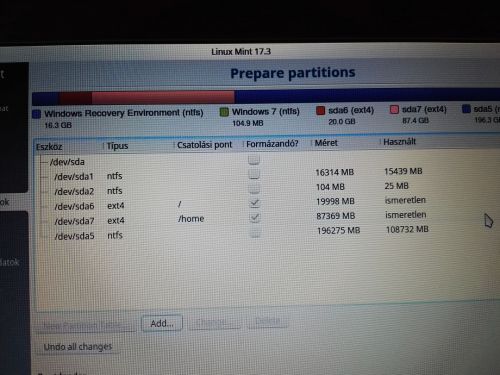Sort by Használt column header
The height and width of the screenshot is (375, 500).
(399, 142)
